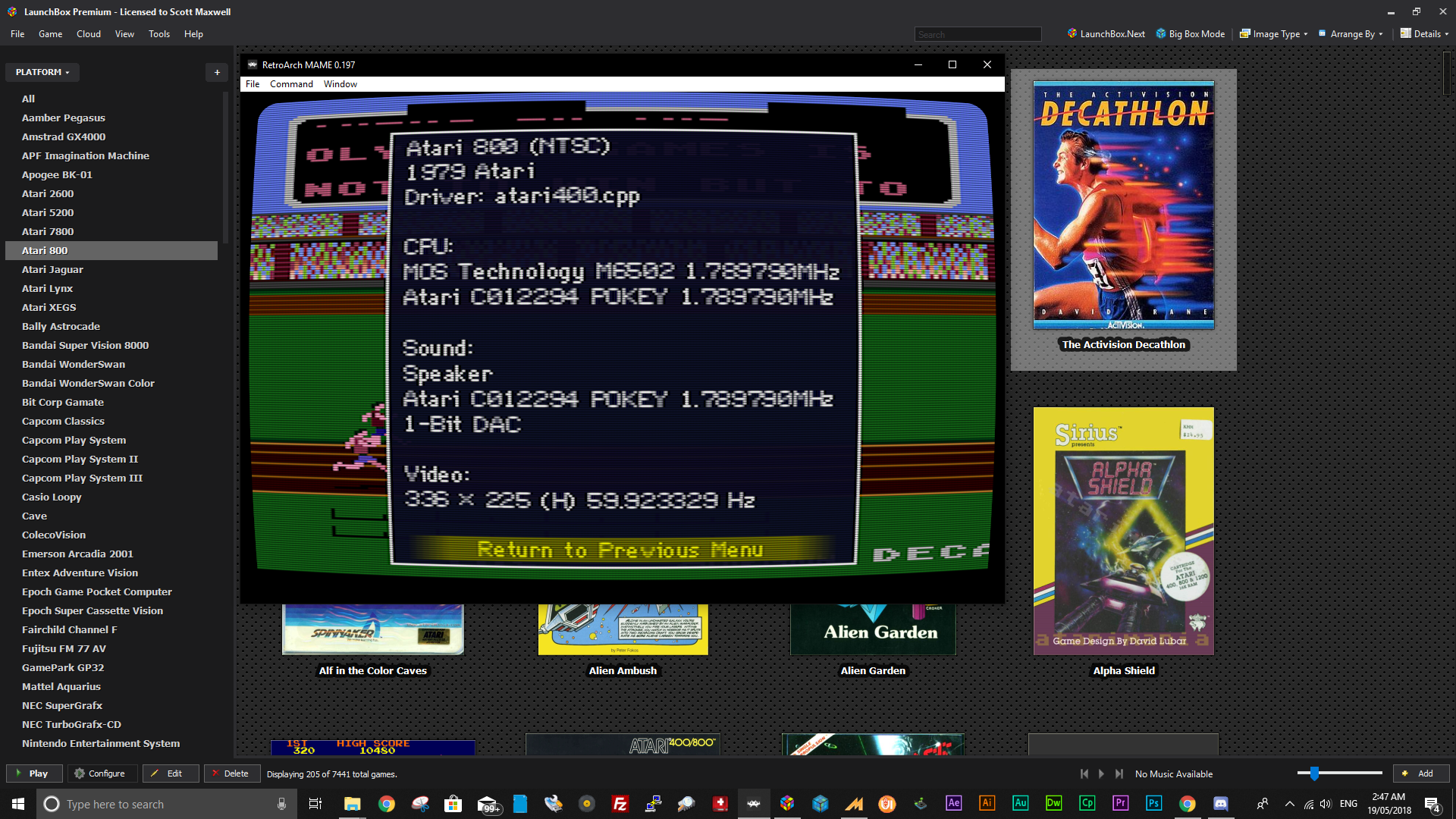1456x819 pixels.
Task: Open LaunchBox Cloud menu
Action: point(89,34)
